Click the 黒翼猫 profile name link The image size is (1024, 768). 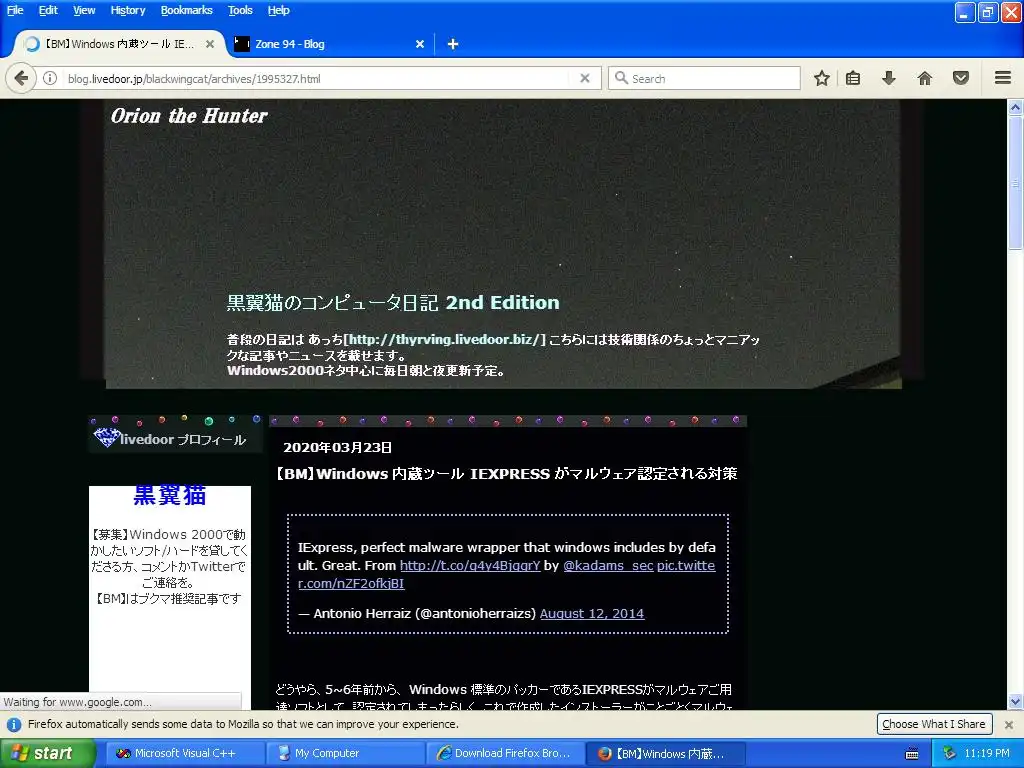coord(170,495)
